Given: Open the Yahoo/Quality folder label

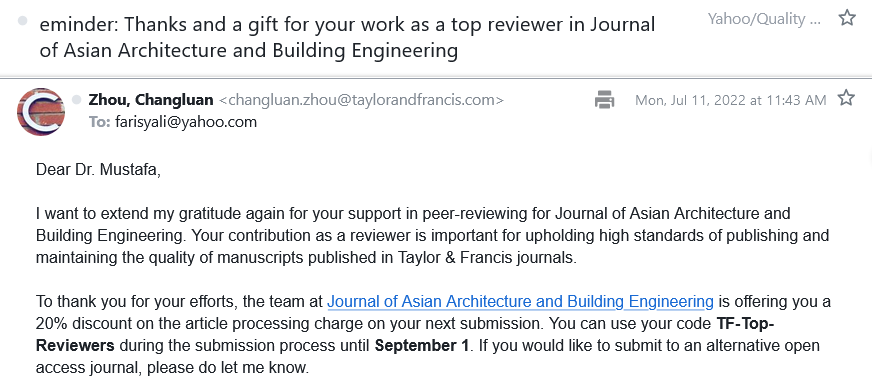Looking at the screenshot, I should coord(764,19).
